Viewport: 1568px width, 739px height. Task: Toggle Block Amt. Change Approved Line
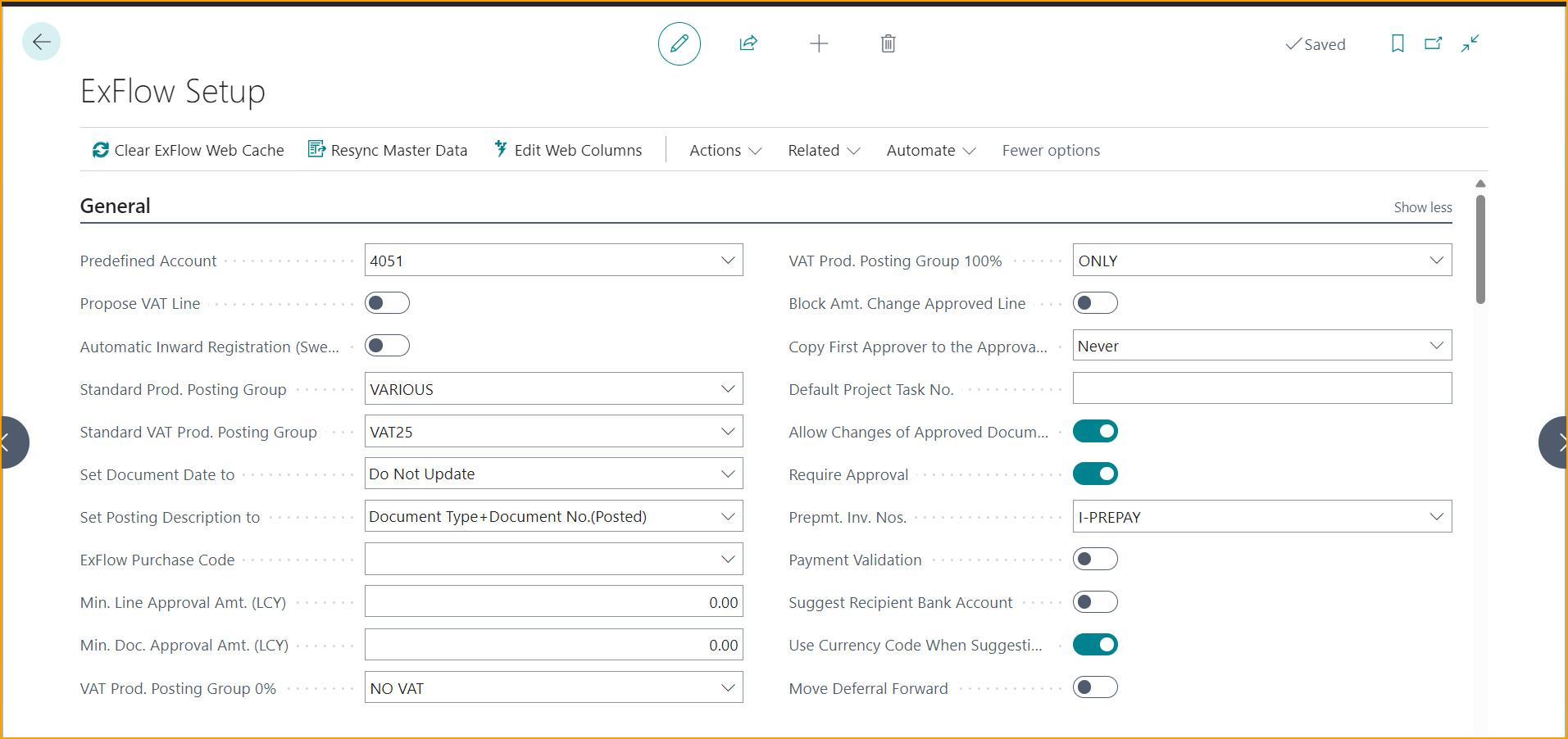coord(1095,303)
